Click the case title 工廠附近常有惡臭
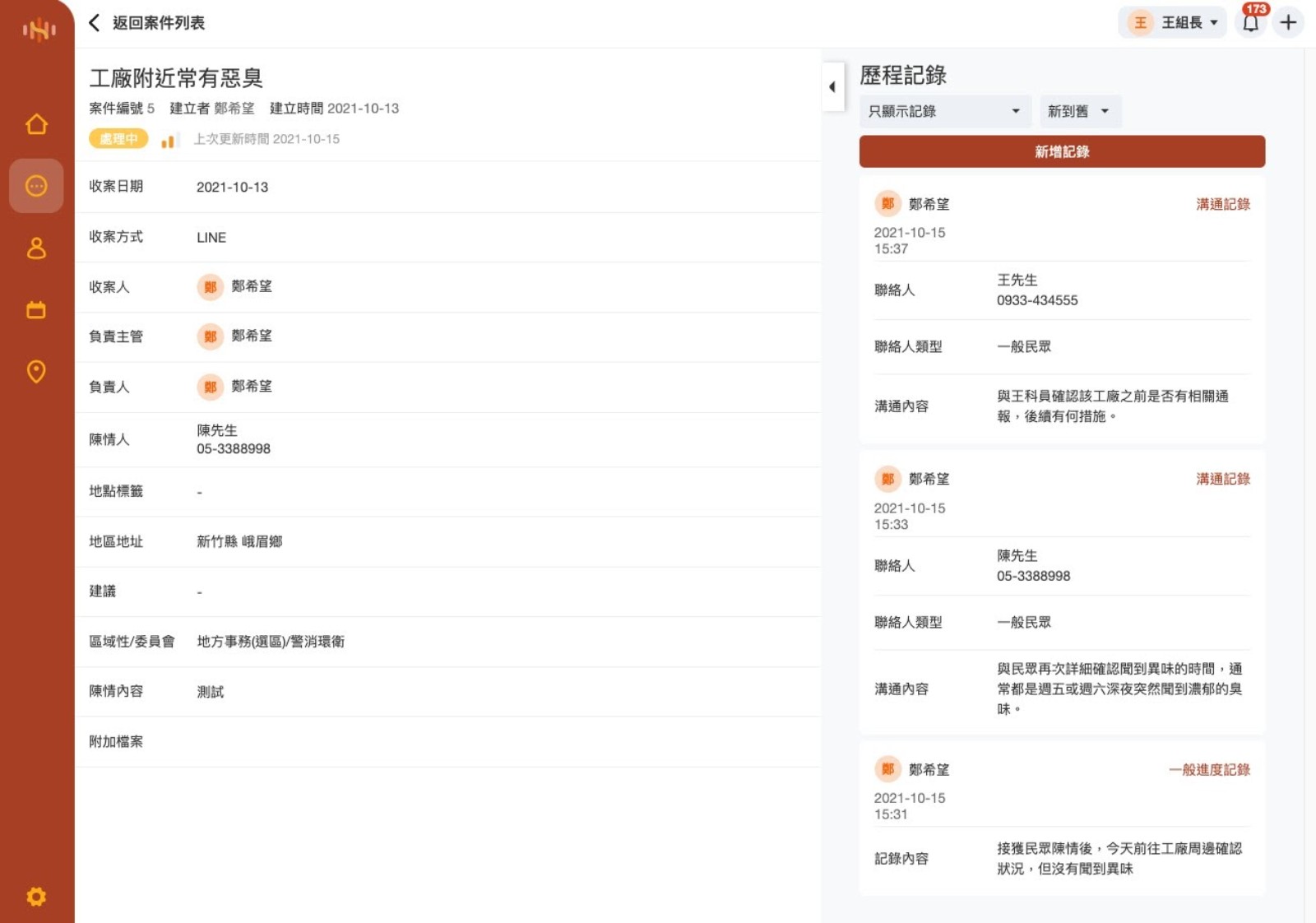Viewport: 1316px width, 923px height. [x=176, y=78]
